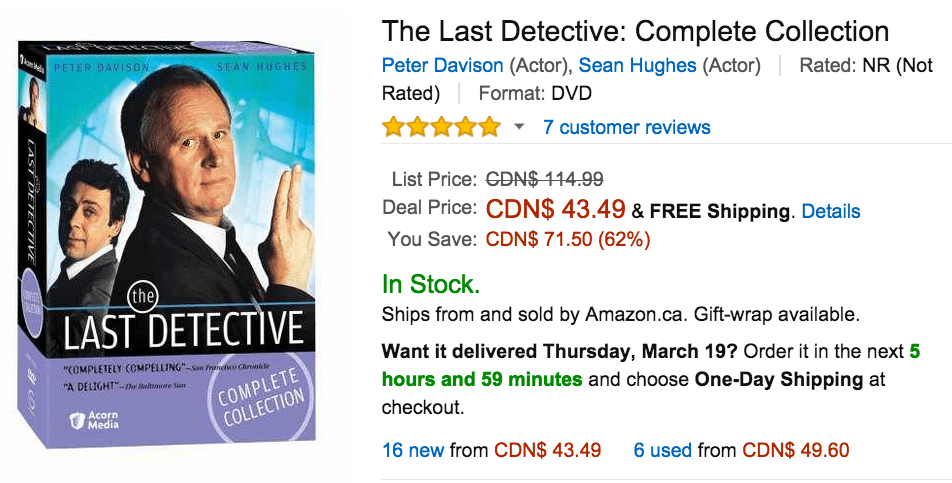Click the You Save amount

pyautogui.click(x=567, y=239)
